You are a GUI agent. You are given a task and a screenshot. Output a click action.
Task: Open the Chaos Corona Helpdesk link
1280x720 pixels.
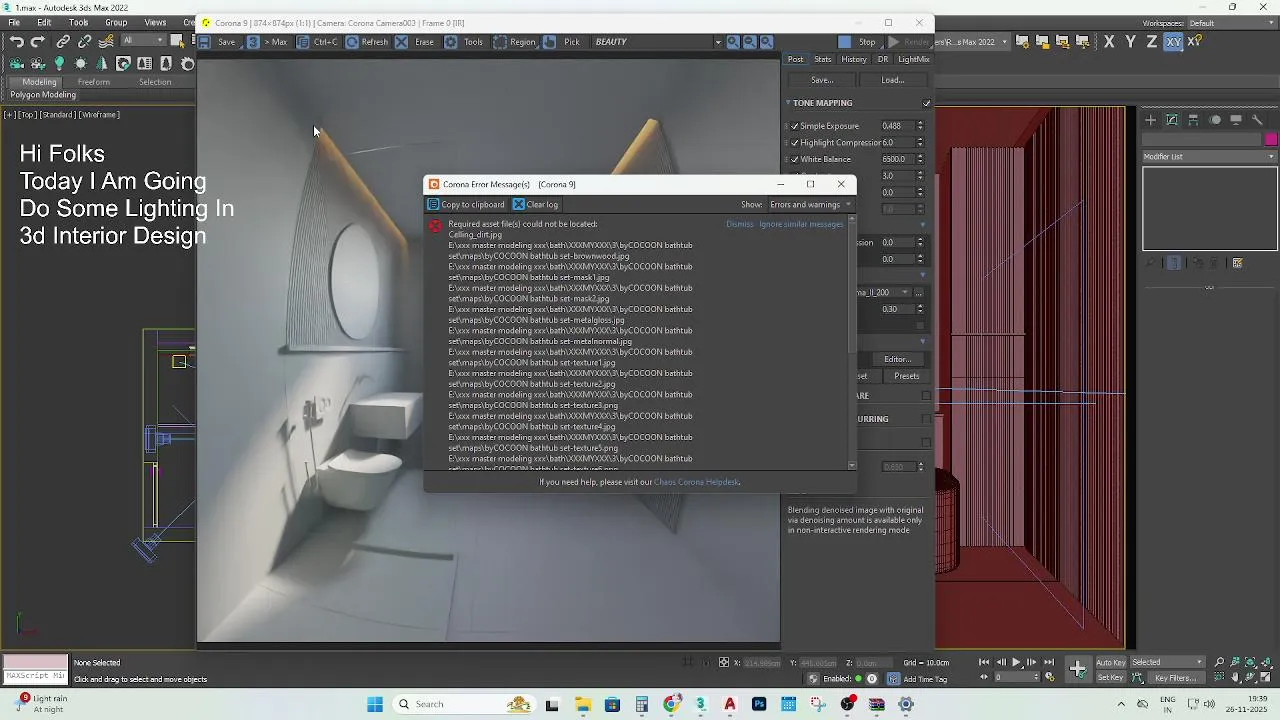click(x=697, y=482)
